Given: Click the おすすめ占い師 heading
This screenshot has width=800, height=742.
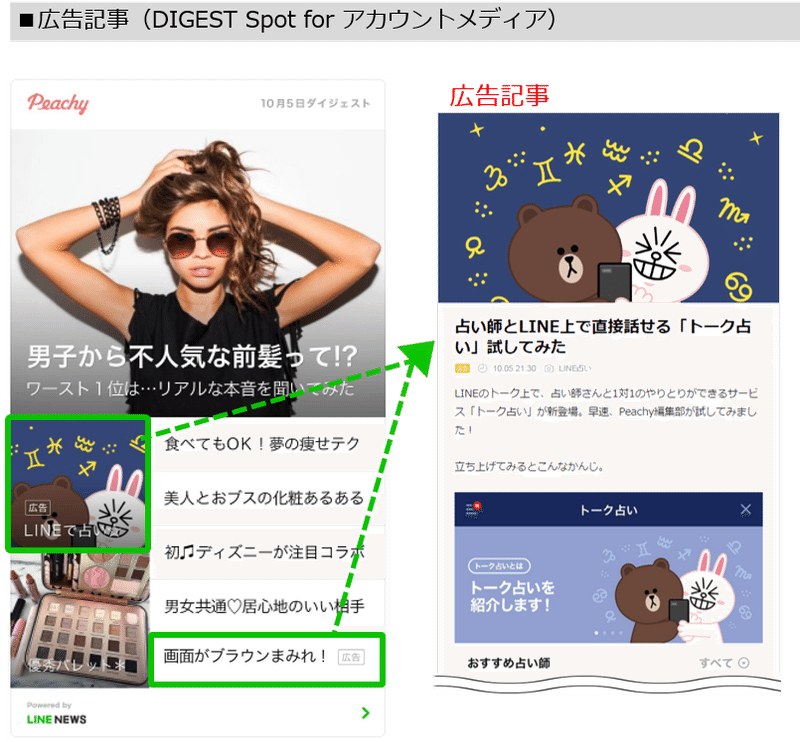Looking at the screenshot, I should (509, 663).
